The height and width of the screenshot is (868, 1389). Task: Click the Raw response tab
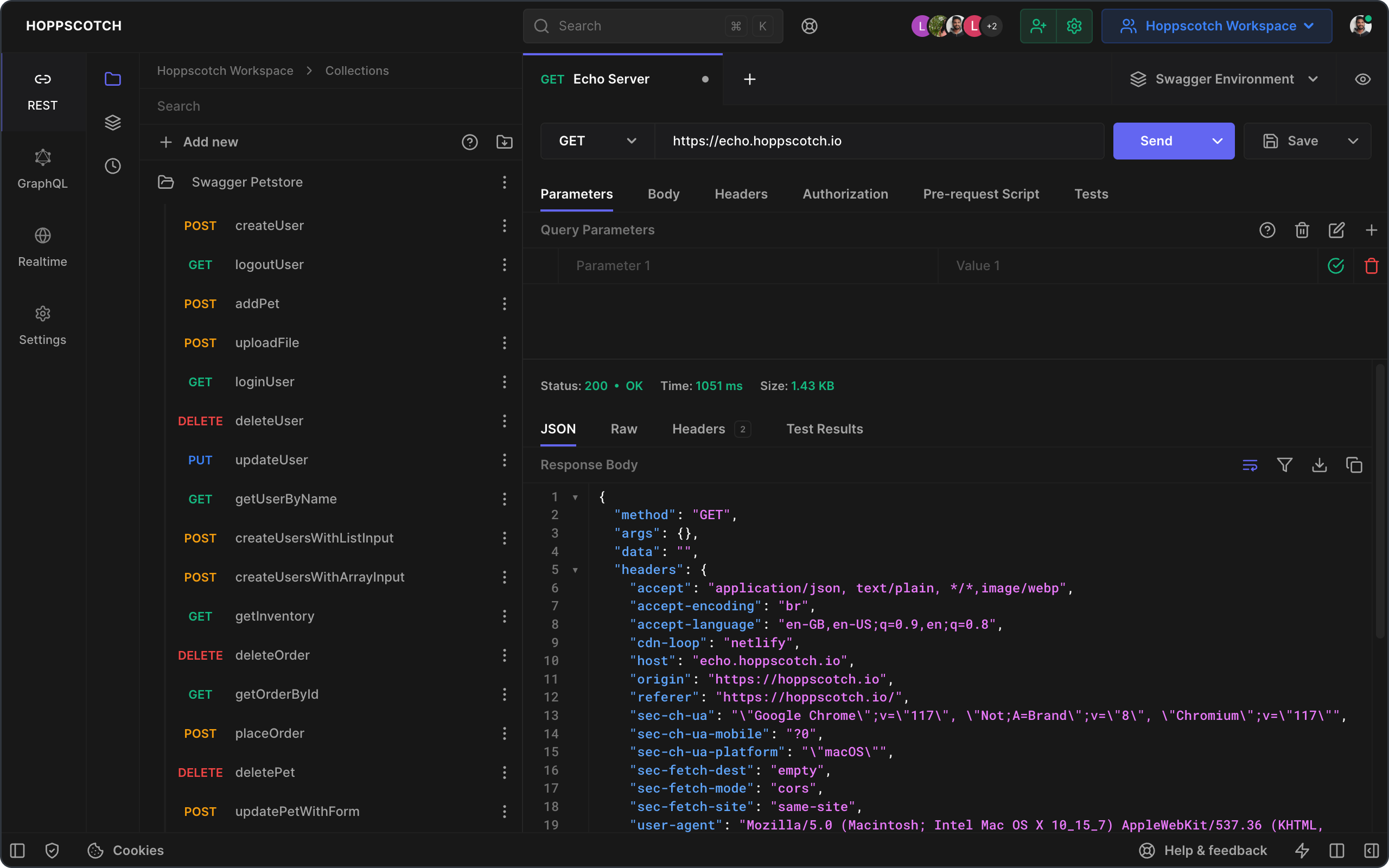pos(623,428)
